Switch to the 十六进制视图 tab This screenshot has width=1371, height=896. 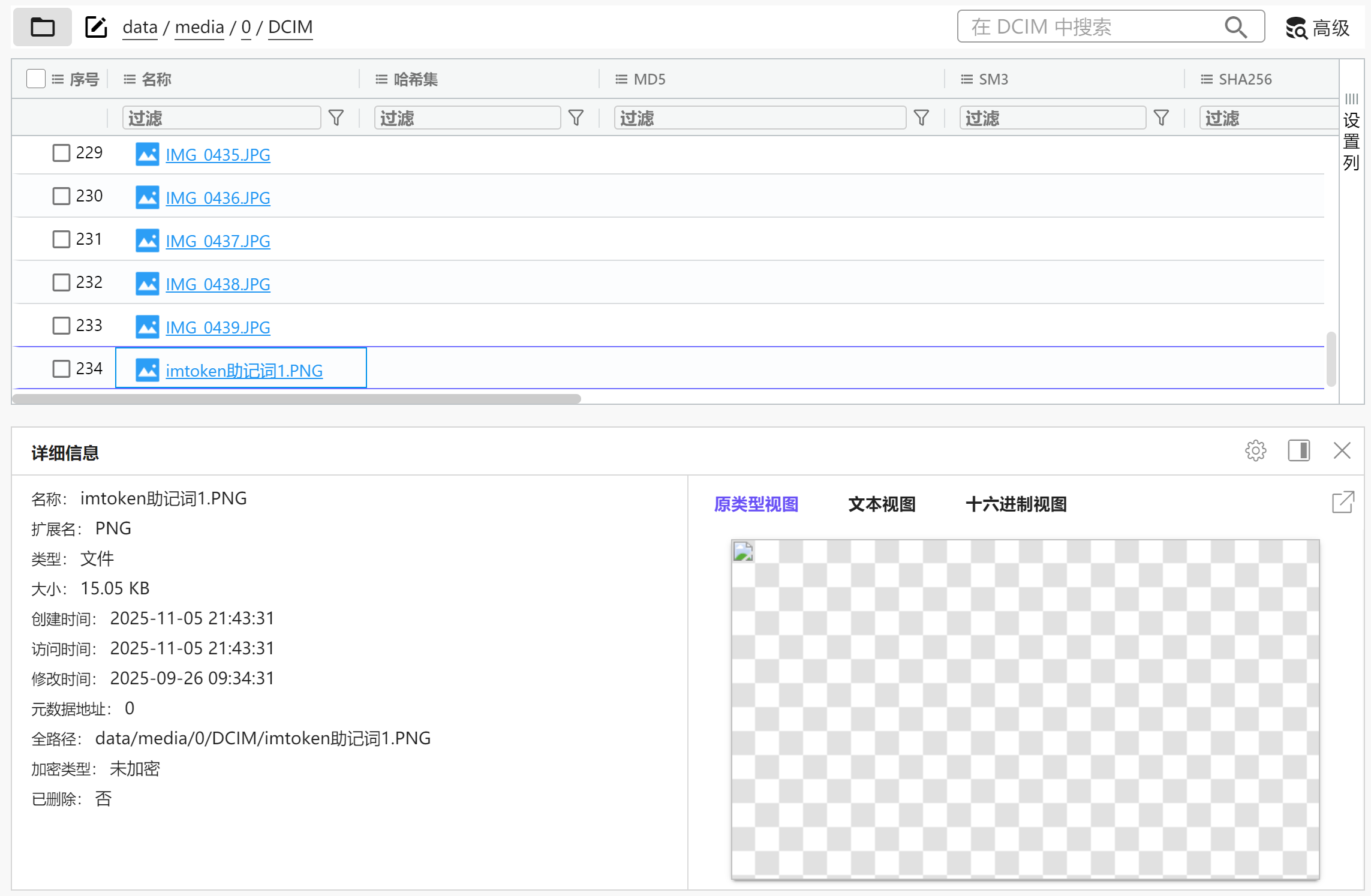(x=1016, y=504)
